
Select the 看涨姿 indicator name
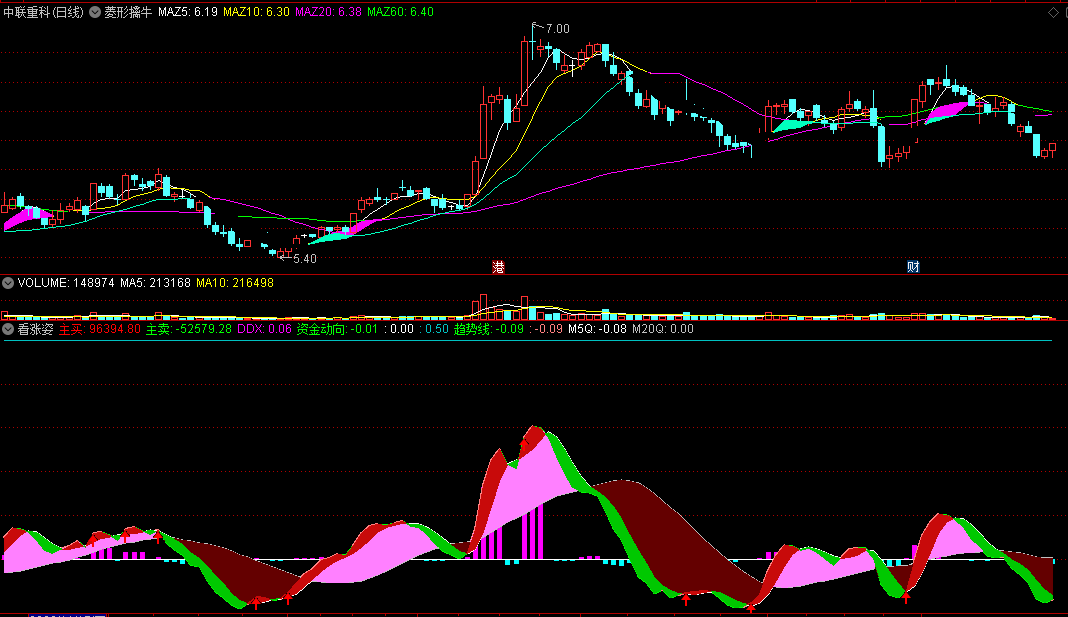tap(35, 329)
